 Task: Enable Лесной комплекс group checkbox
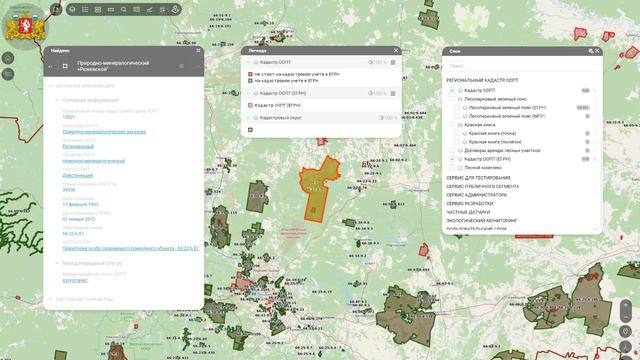tap(452, 168)
